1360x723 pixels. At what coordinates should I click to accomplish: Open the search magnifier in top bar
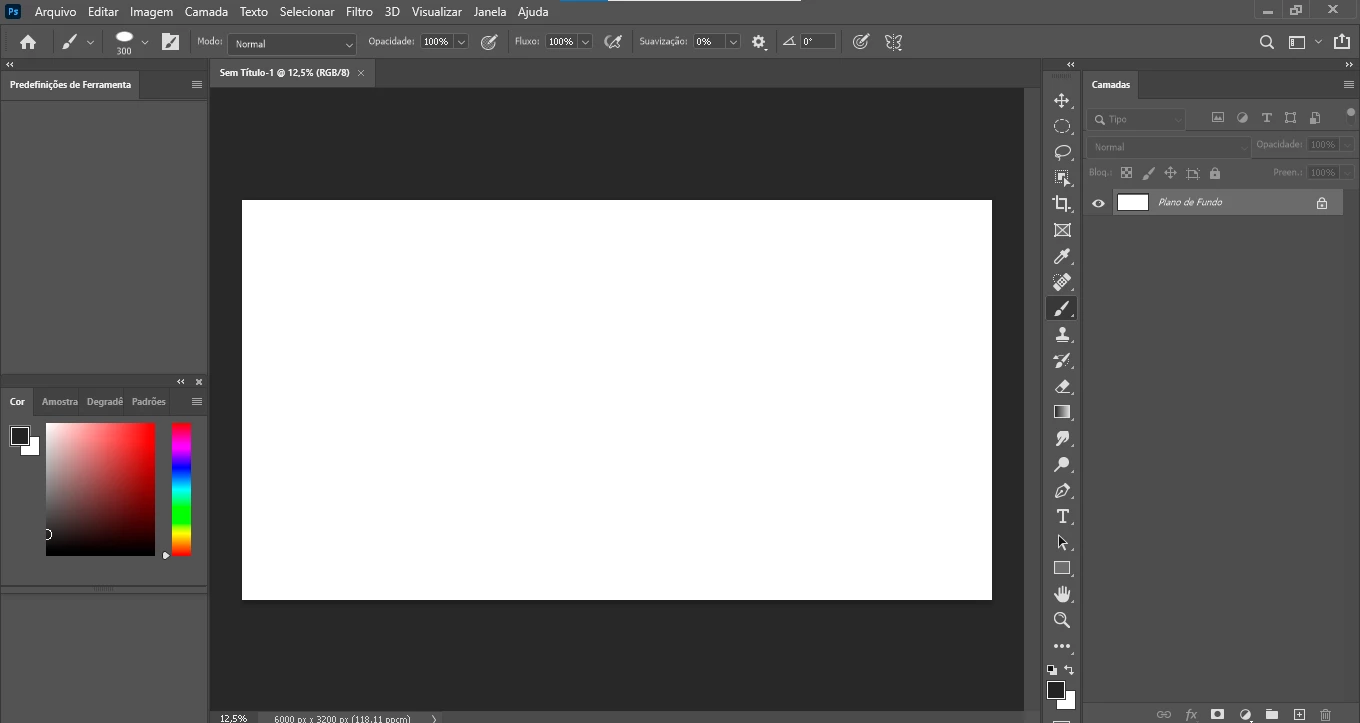pyautogui.click(x=1267, y=42)
